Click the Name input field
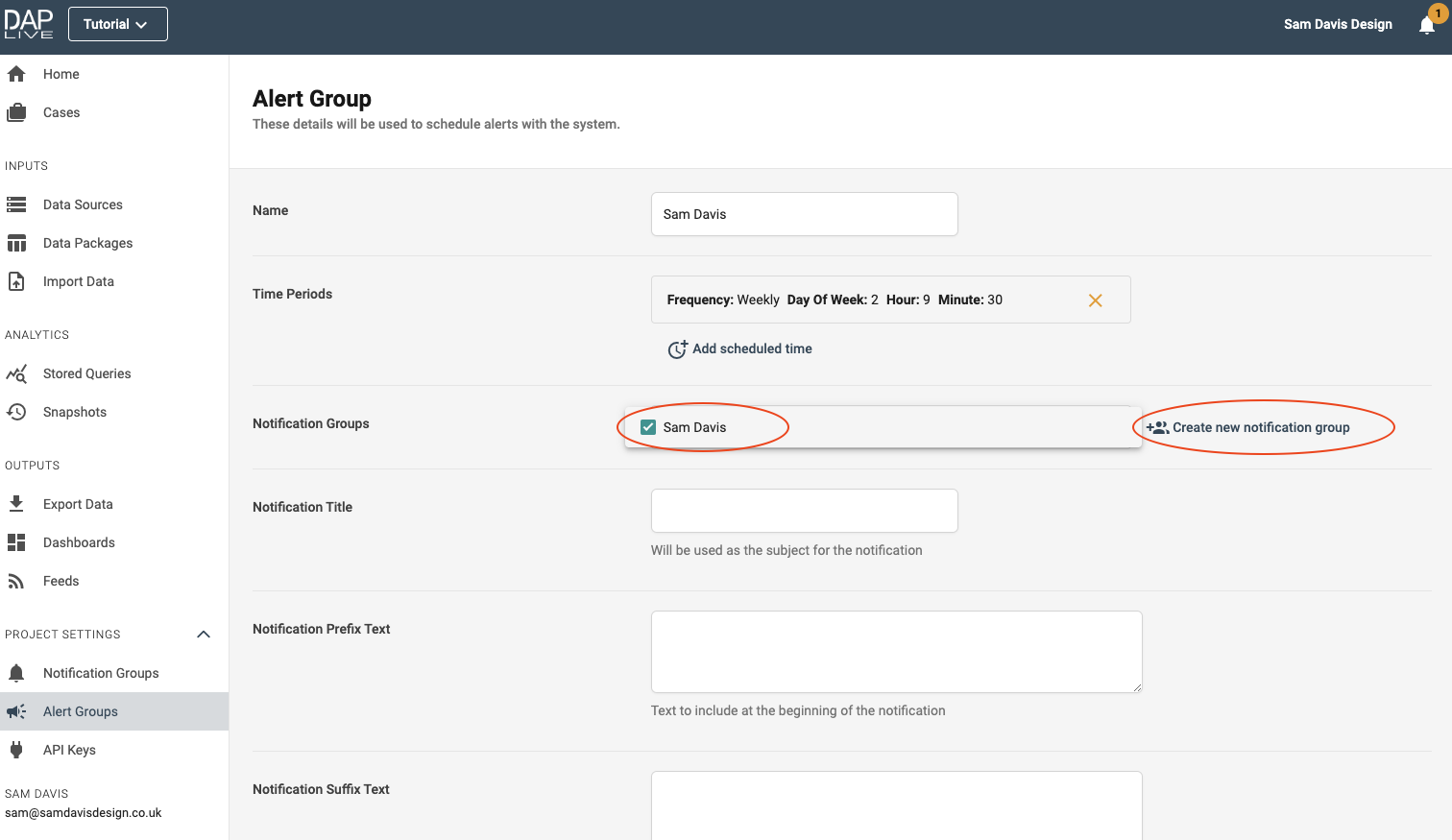Screen dimensions: 1452x840 pyautogui.click(x=804, y=214)
